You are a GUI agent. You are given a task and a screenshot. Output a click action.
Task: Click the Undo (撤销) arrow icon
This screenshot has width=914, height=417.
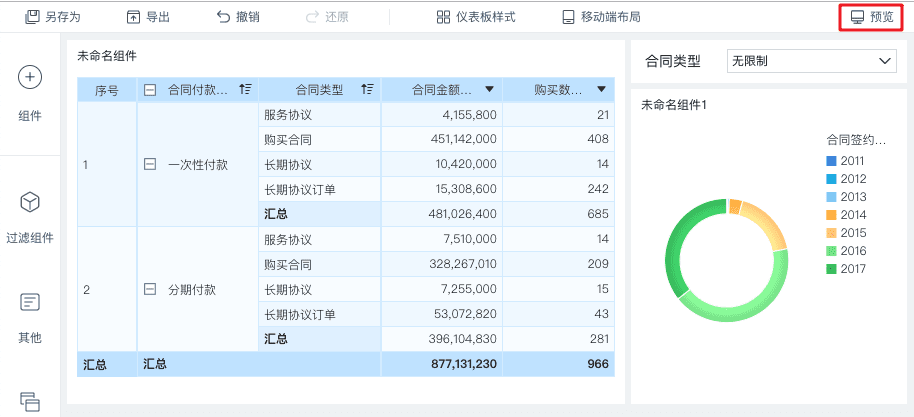pyautogui.click(x=223, y=17)
